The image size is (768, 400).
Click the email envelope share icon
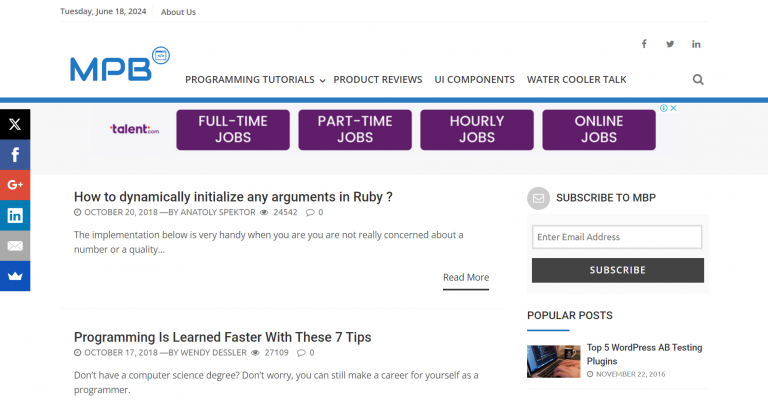15,245
